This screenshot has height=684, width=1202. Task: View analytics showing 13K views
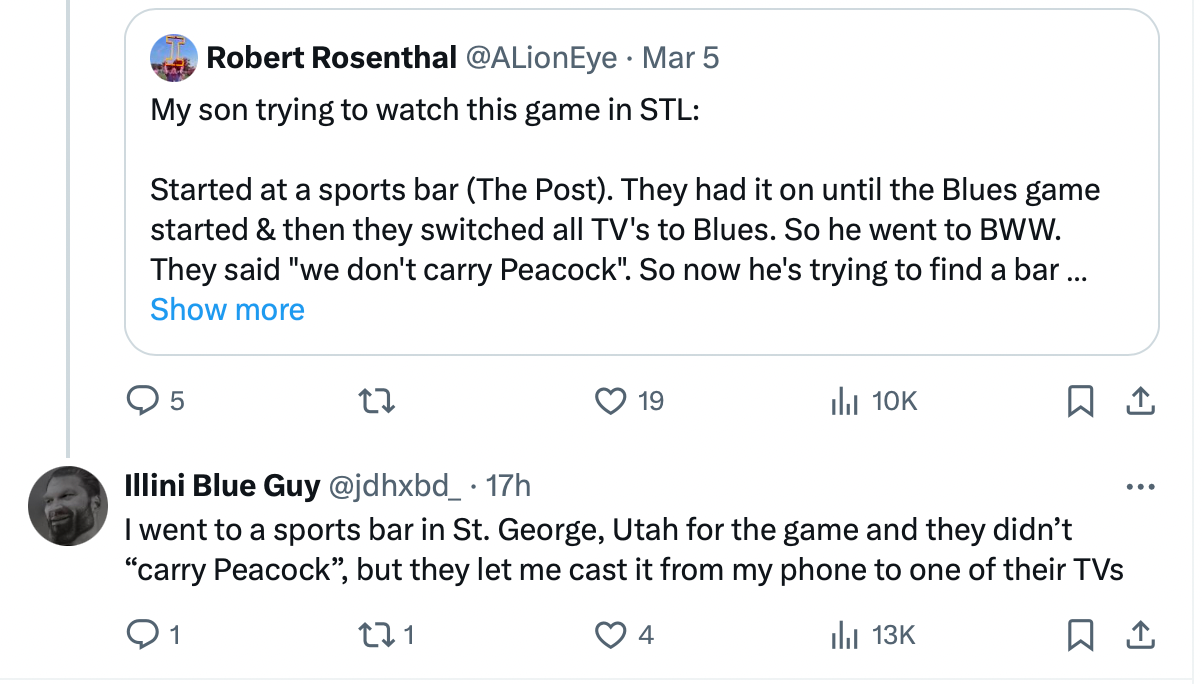coord(846,634)
